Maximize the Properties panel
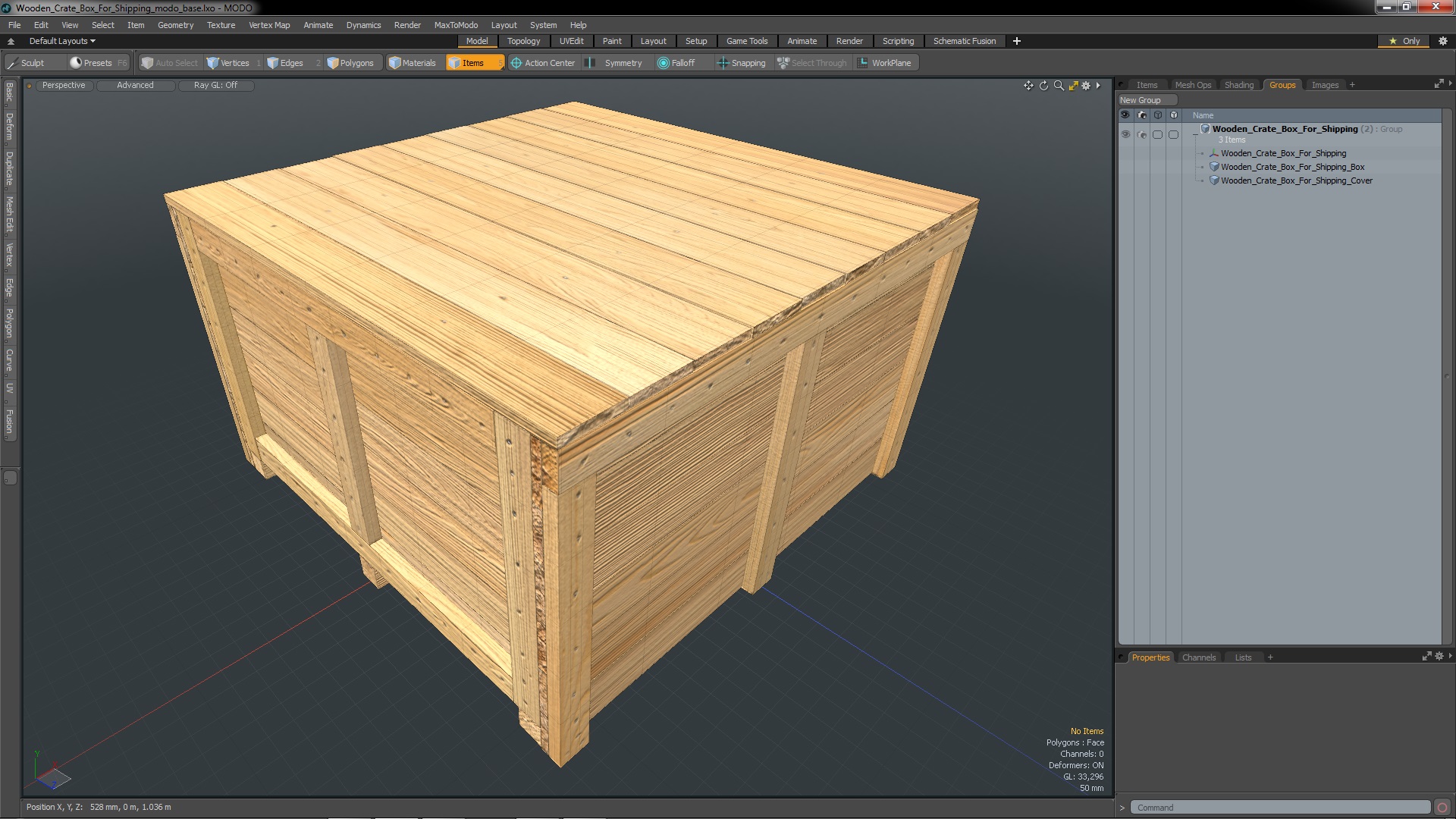The width and height of the screenshot is (1456, 819). (1426, 657)
